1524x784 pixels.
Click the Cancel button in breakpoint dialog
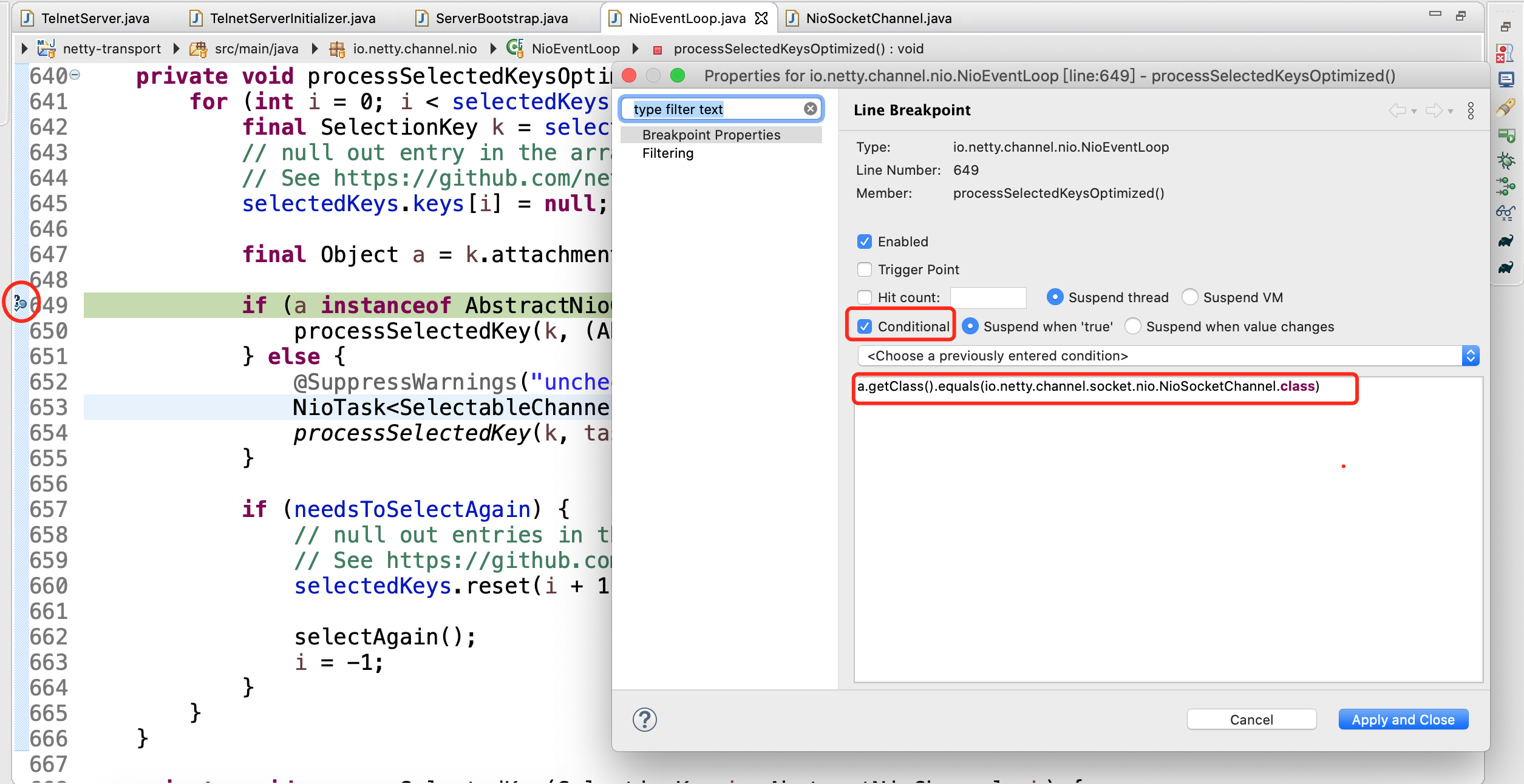[1253, 718]
